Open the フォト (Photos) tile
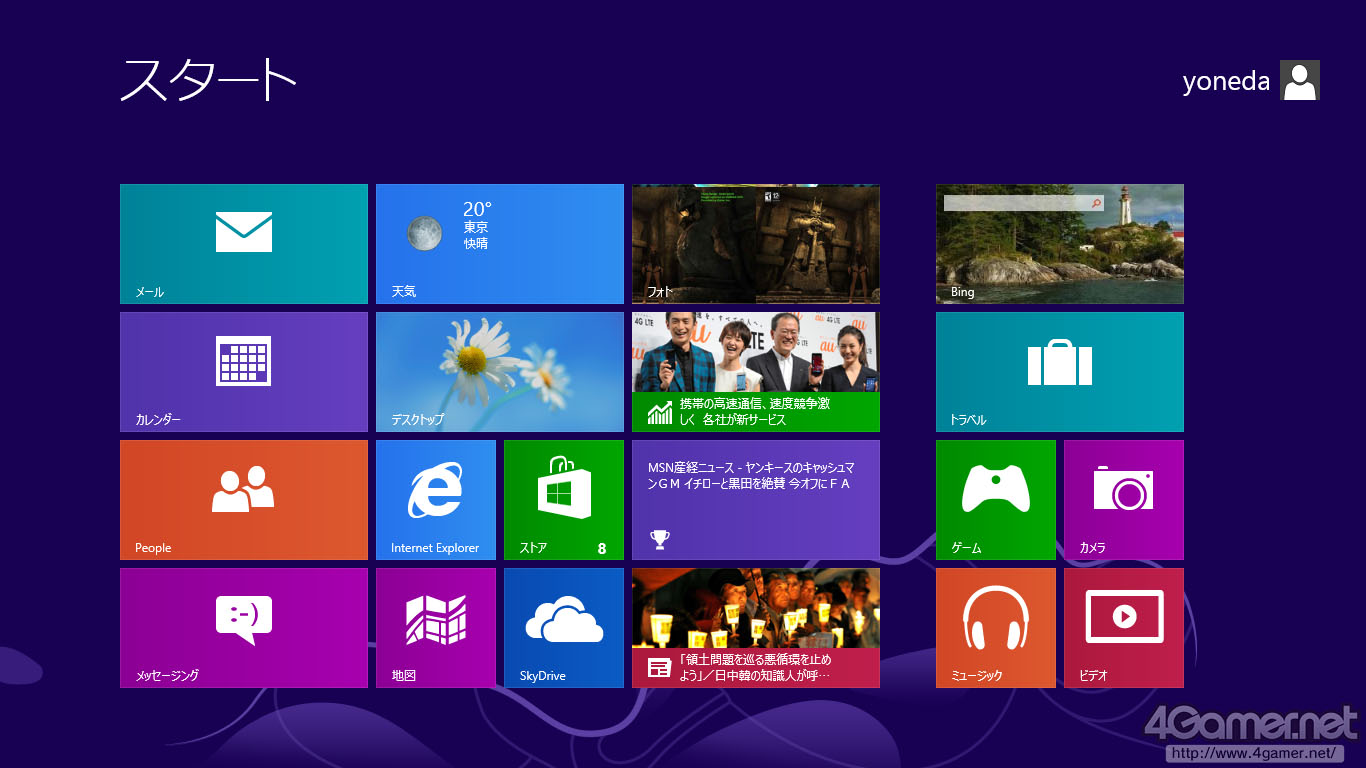The height and width of the screenshot is (768, 1366). pos(756,244)
